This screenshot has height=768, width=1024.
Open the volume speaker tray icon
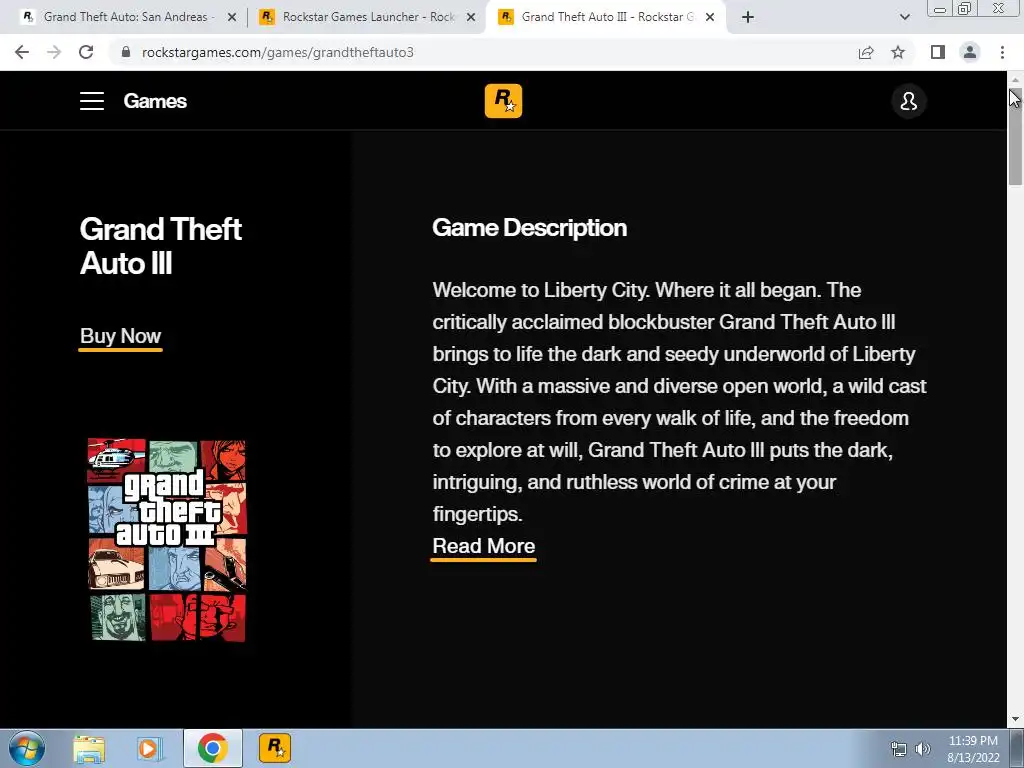coord(922,749)
